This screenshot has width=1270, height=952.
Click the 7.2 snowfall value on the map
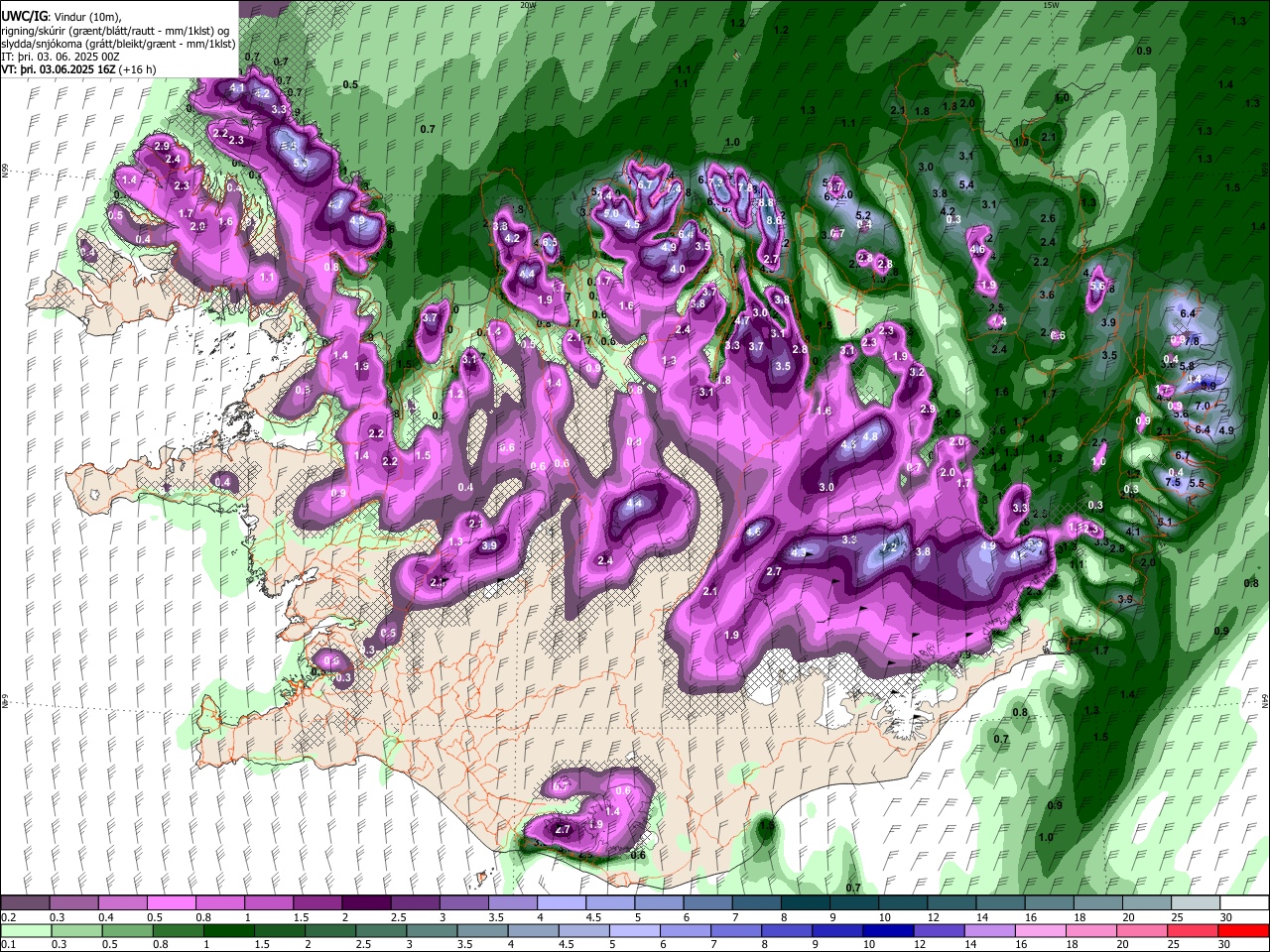coord(890,546)
